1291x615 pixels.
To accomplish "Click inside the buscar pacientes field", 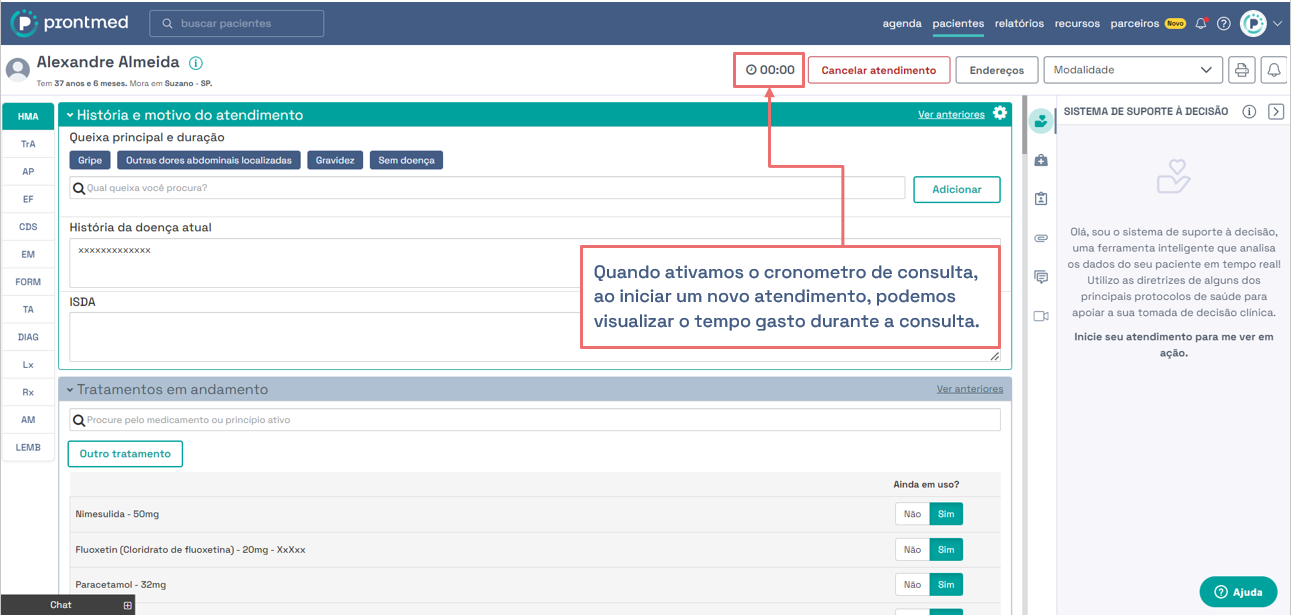I will [x=237, y=23].
